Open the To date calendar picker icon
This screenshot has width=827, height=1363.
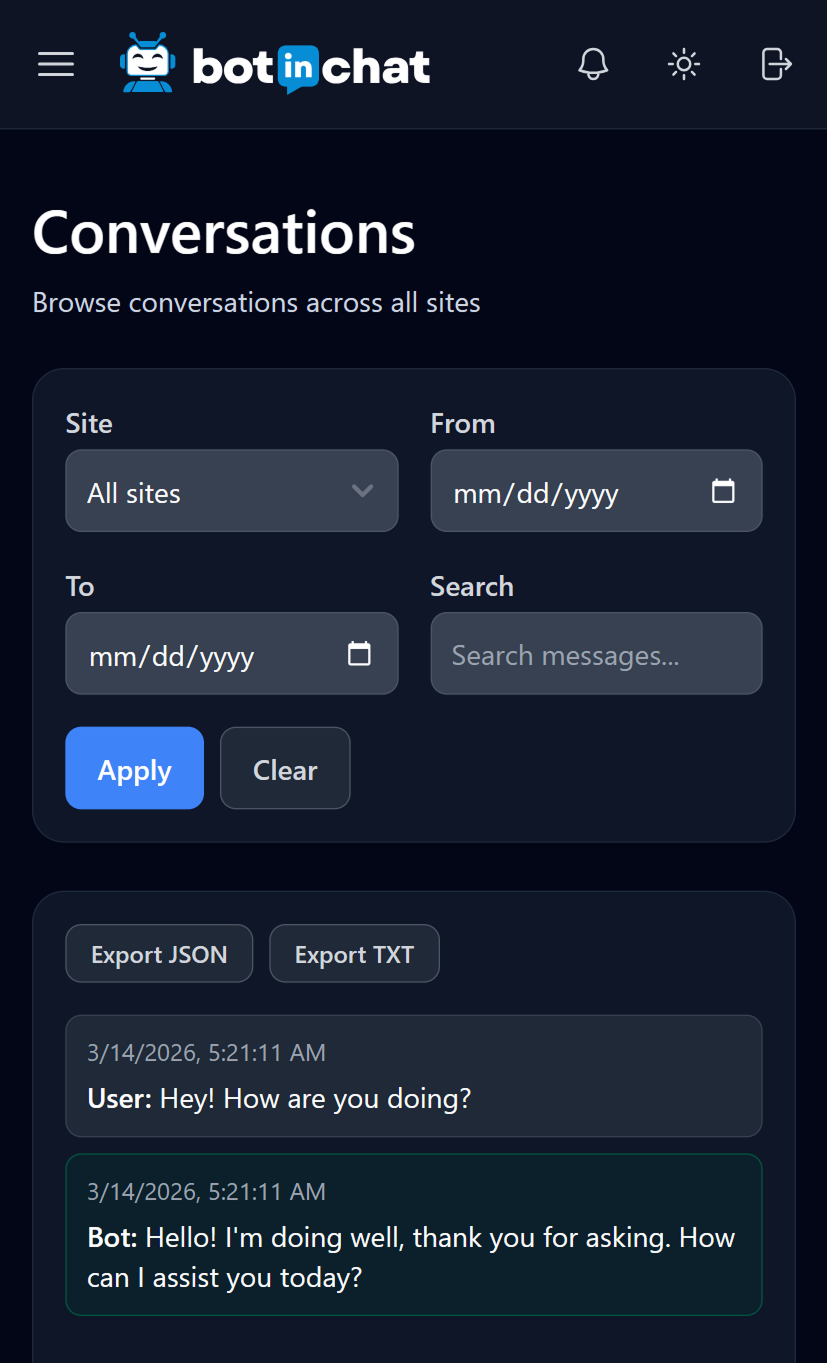pyautogui.click(x=359, y=654)
